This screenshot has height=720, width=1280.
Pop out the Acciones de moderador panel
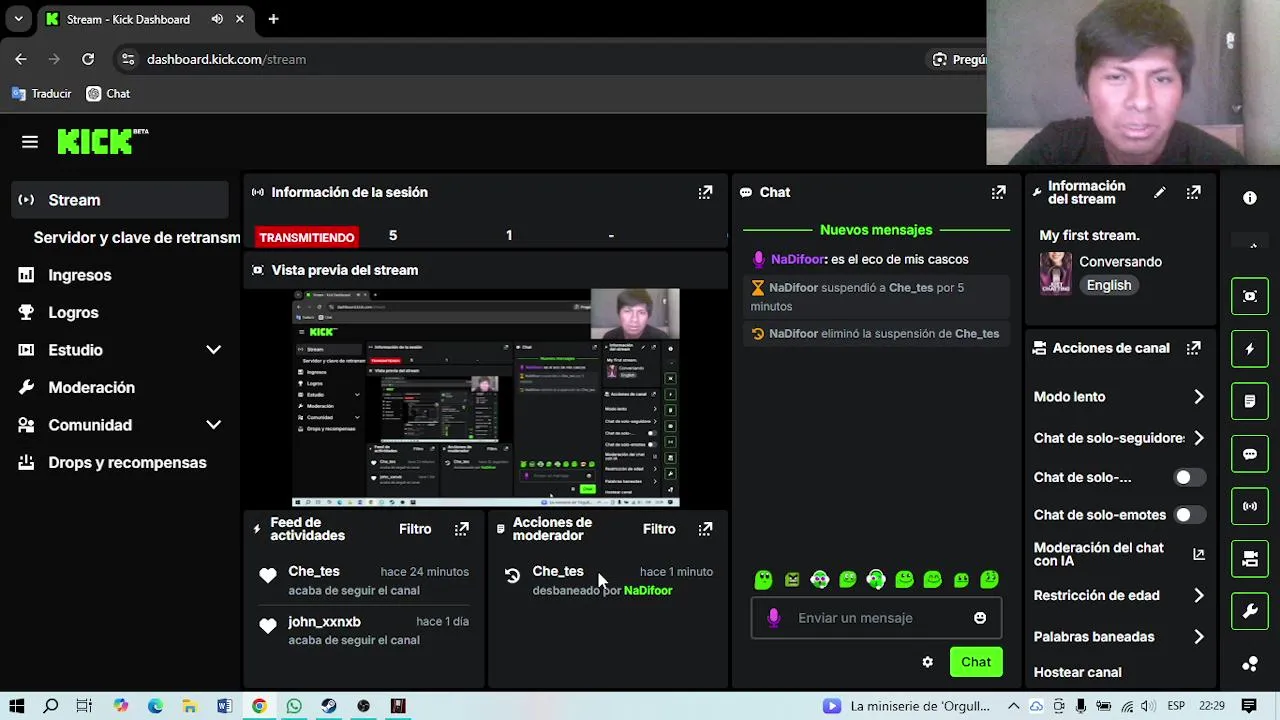[x=705, y=529]
